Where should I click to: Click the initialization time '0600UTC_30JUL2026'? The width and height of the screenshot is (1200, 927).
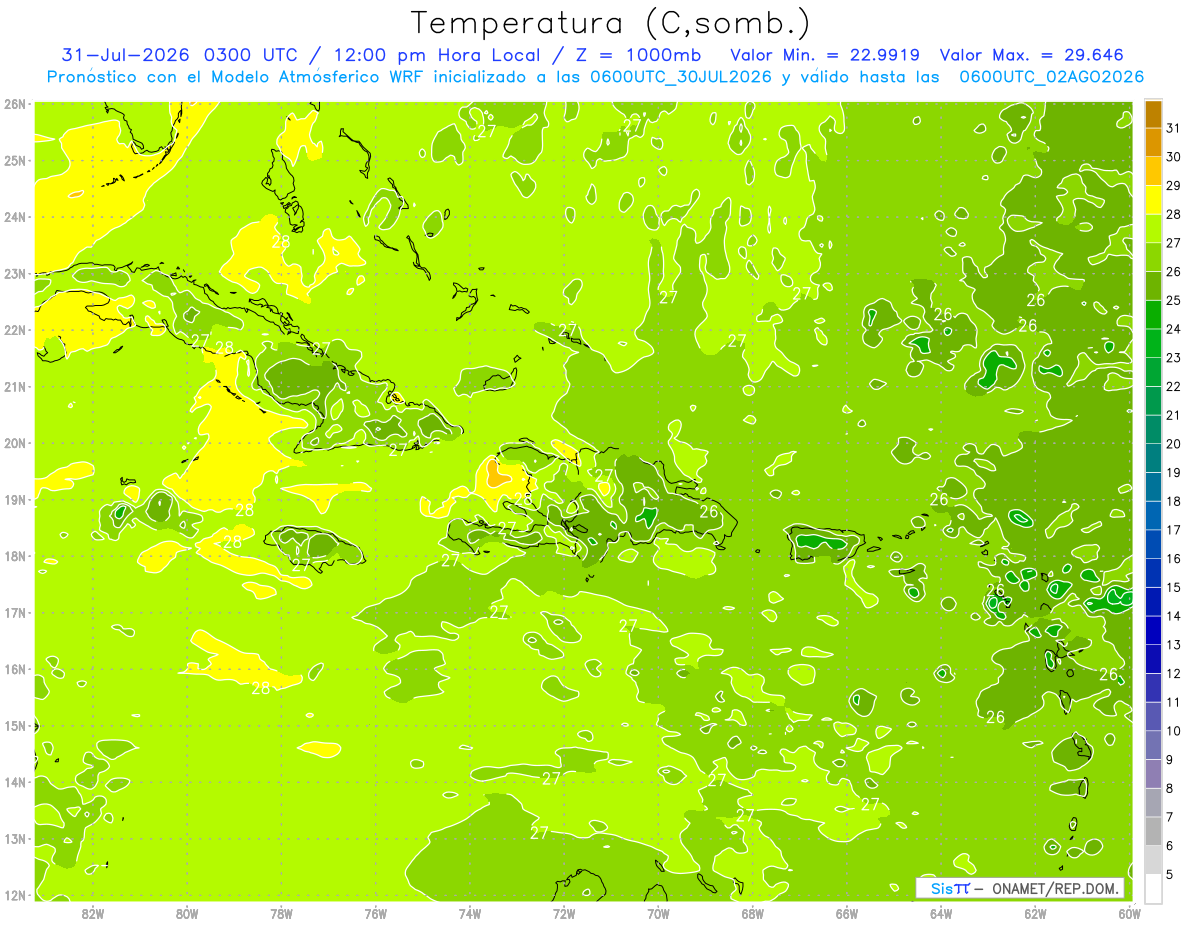click(681, 77)
